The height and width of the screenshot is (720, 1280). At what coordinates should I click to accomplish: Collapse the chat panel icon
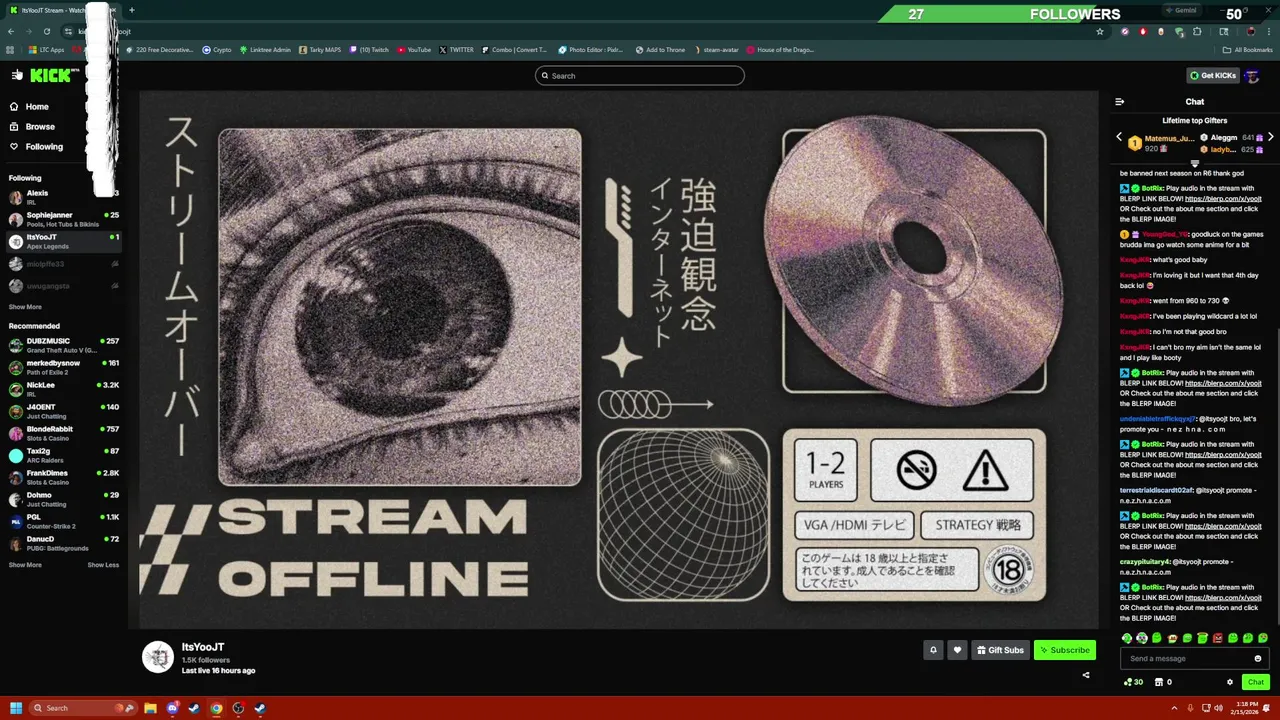coord(1119,102)
